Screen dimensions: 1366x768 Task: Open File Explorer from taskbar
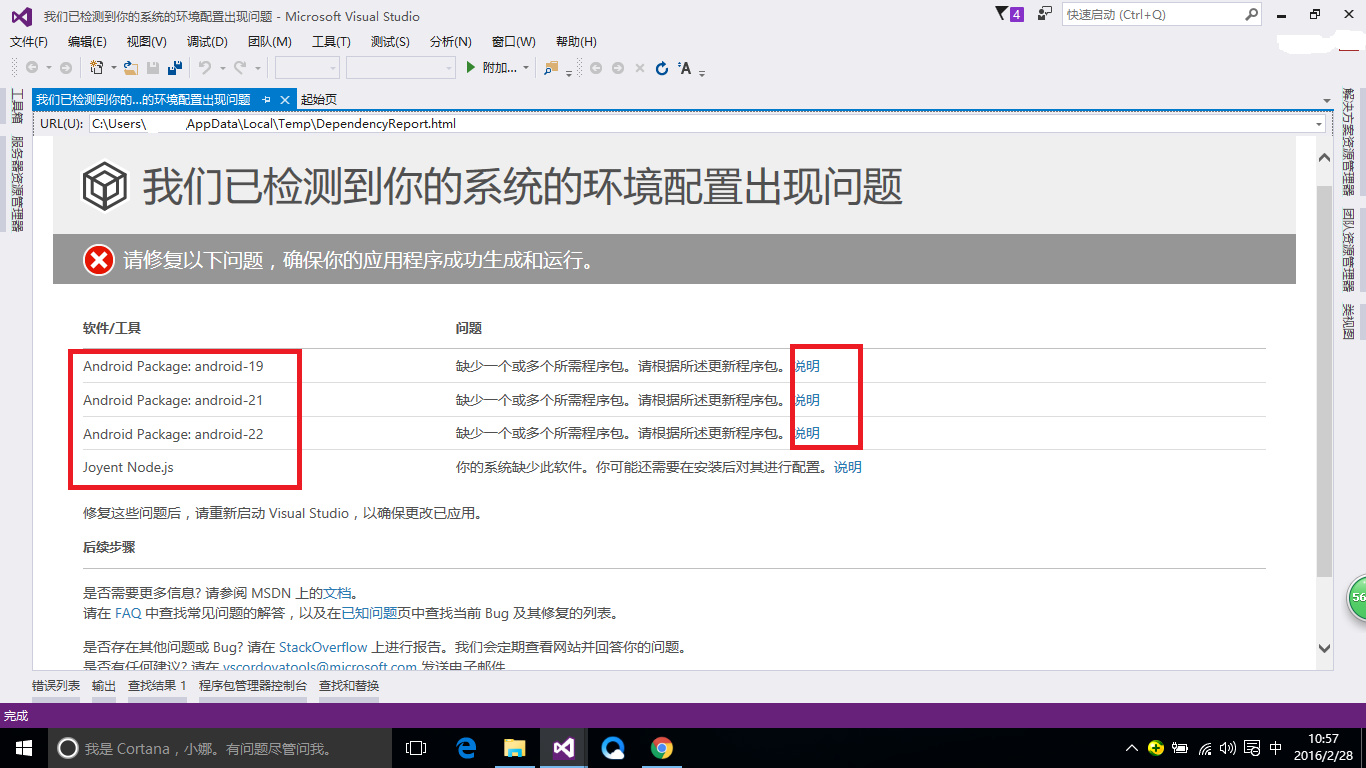click(x=515, y=748)
